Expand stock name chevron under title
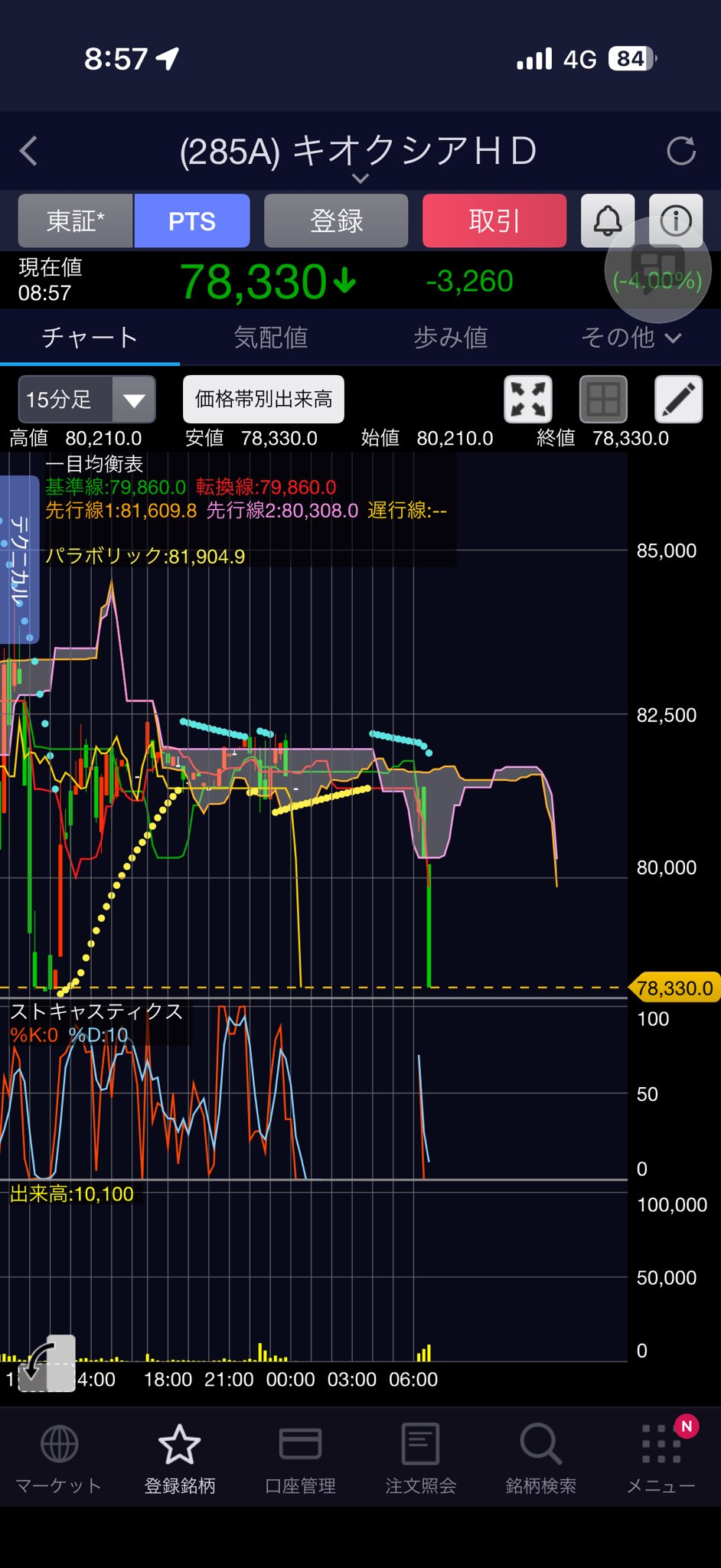Screen dimensions: 721x1568 360,178
